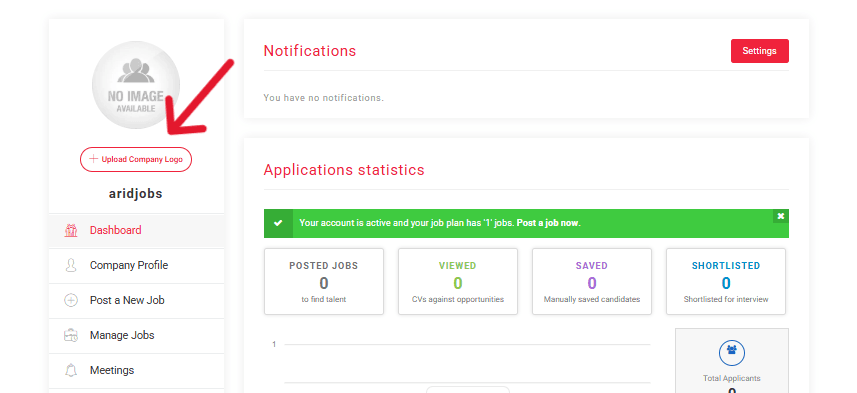857x393 pixels.
Task: Open the Dashboard menu item
Action: 136,231
